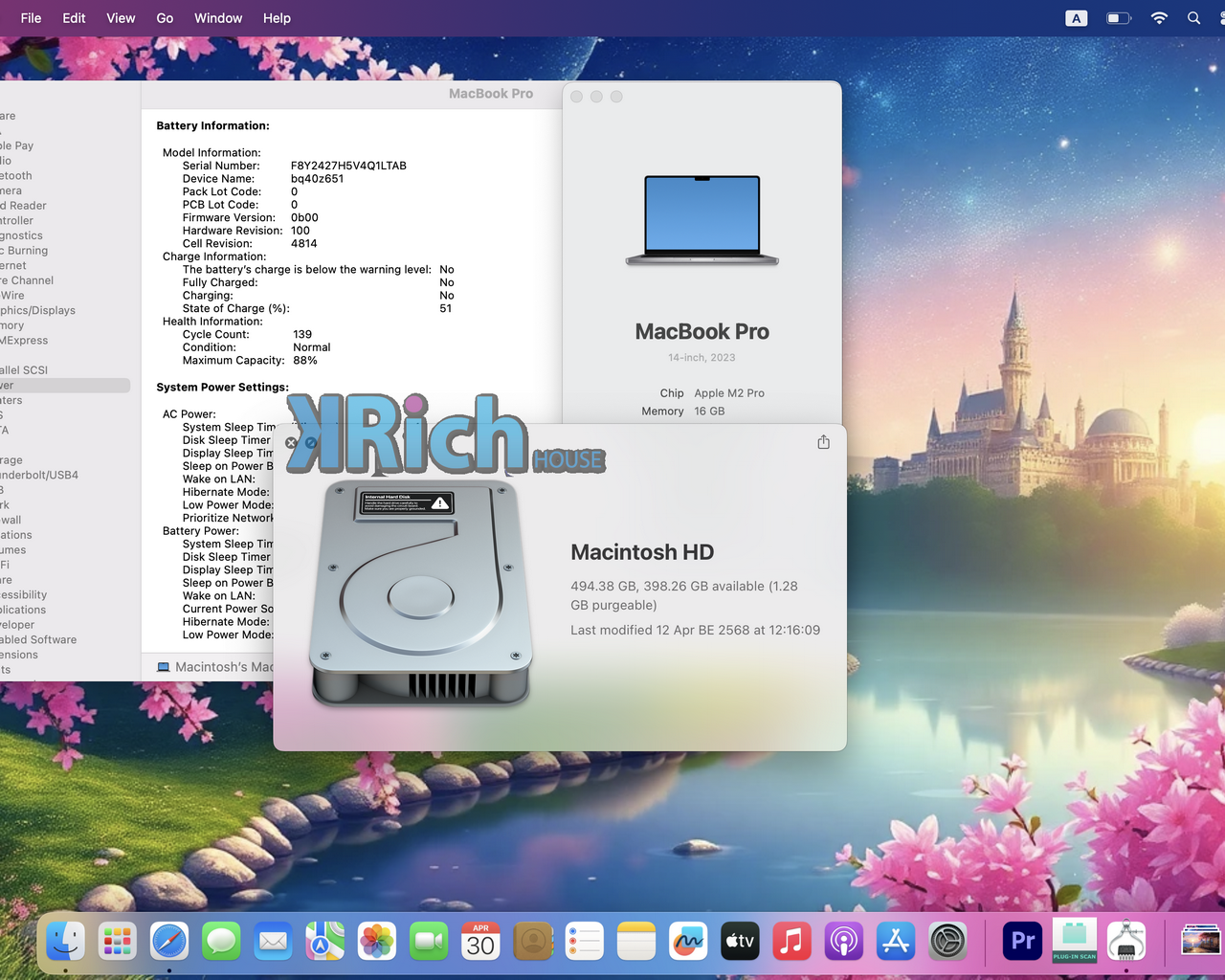Click the 'Macintosh HD' title text
The height and width of the screenshot is (980, 1225).
(x=642, y=552)
